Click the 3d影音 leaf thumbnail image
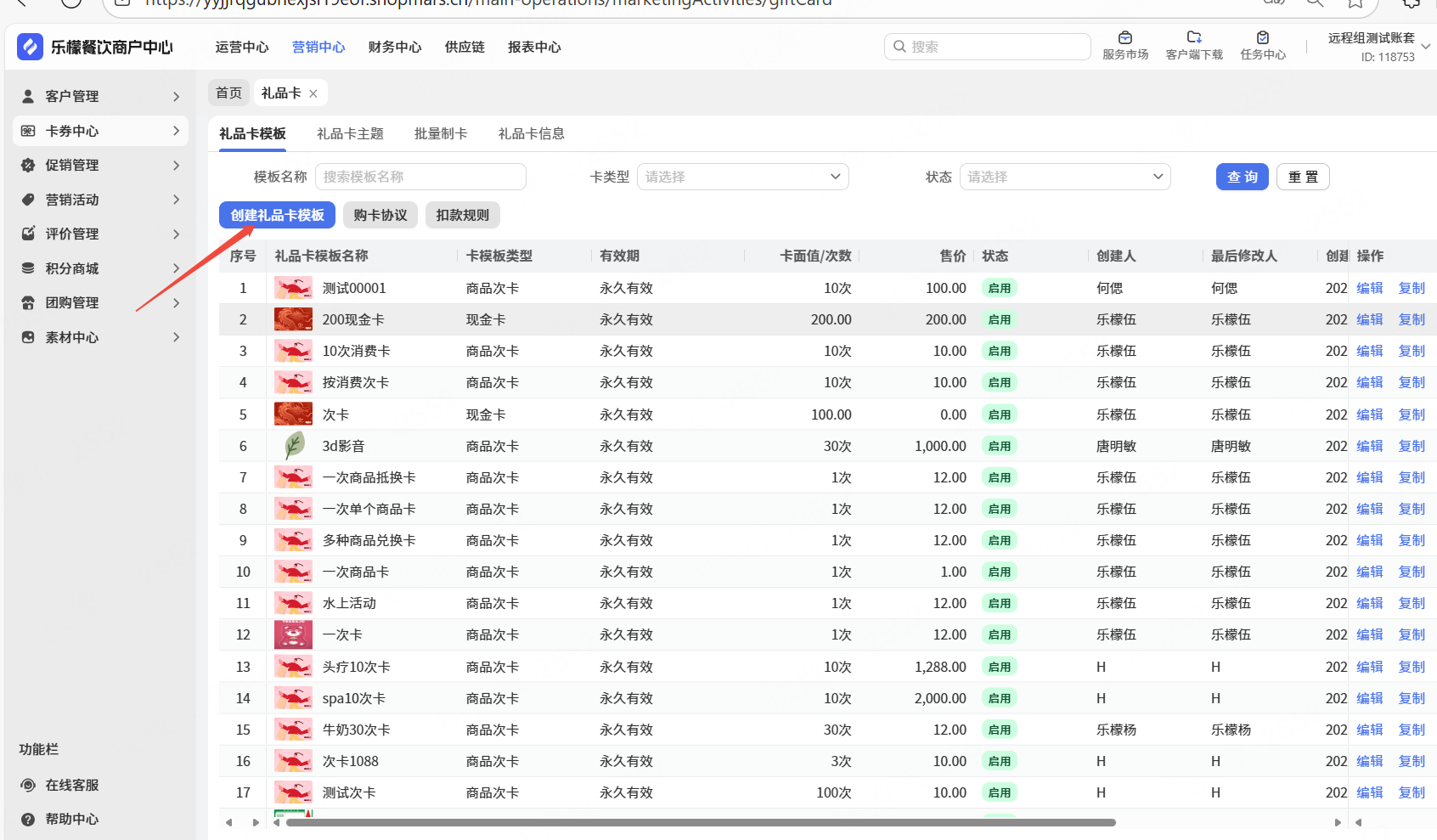The width and height of the screenshot is (1437, 840). [x=293, y=446]
